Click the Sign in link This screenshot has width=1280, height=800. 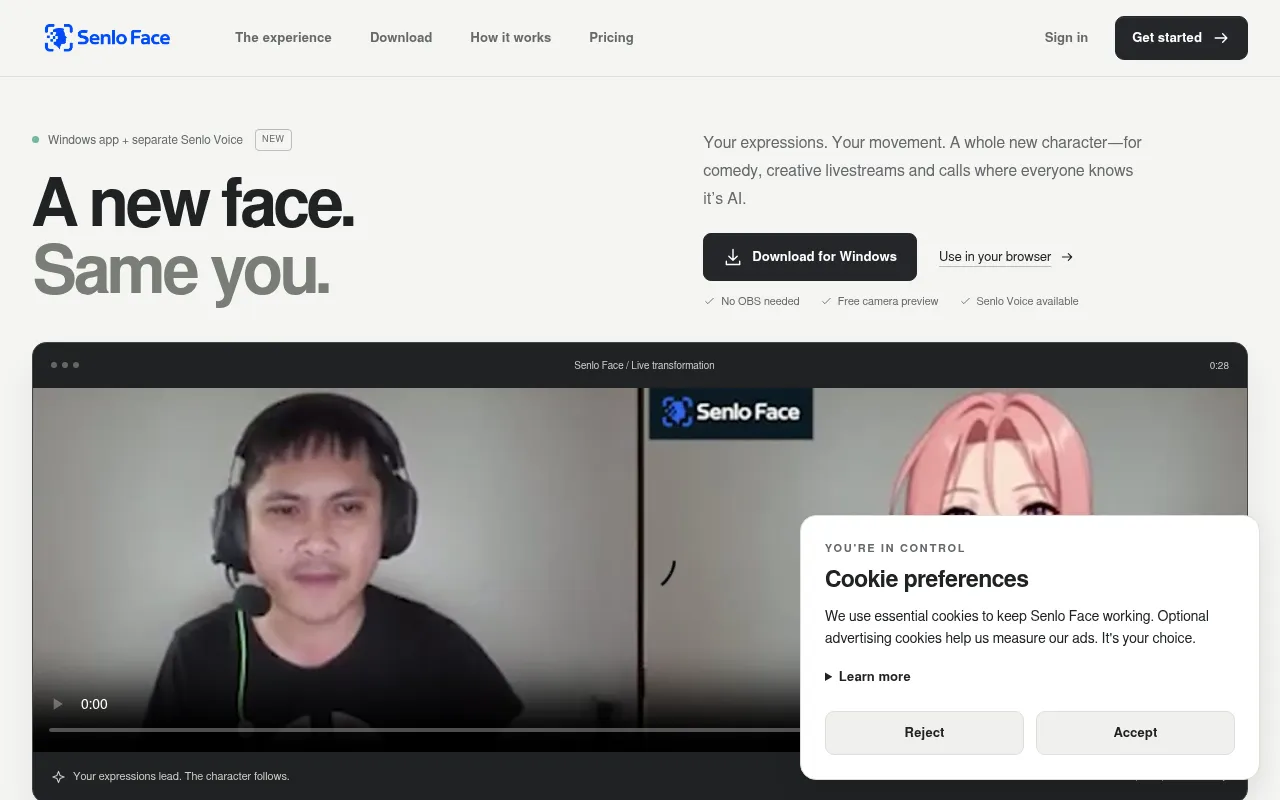click(1066, 38)
